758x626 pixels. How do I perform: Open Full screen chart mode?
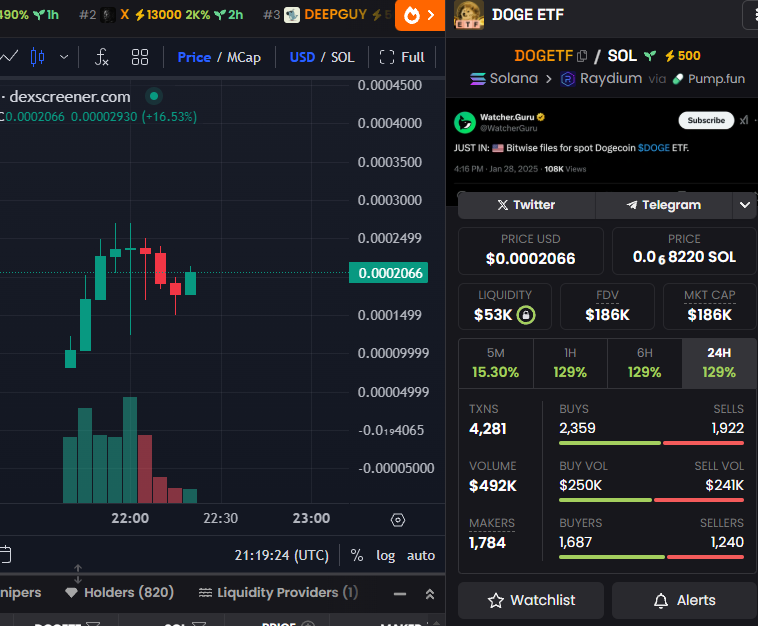point(402,57)
